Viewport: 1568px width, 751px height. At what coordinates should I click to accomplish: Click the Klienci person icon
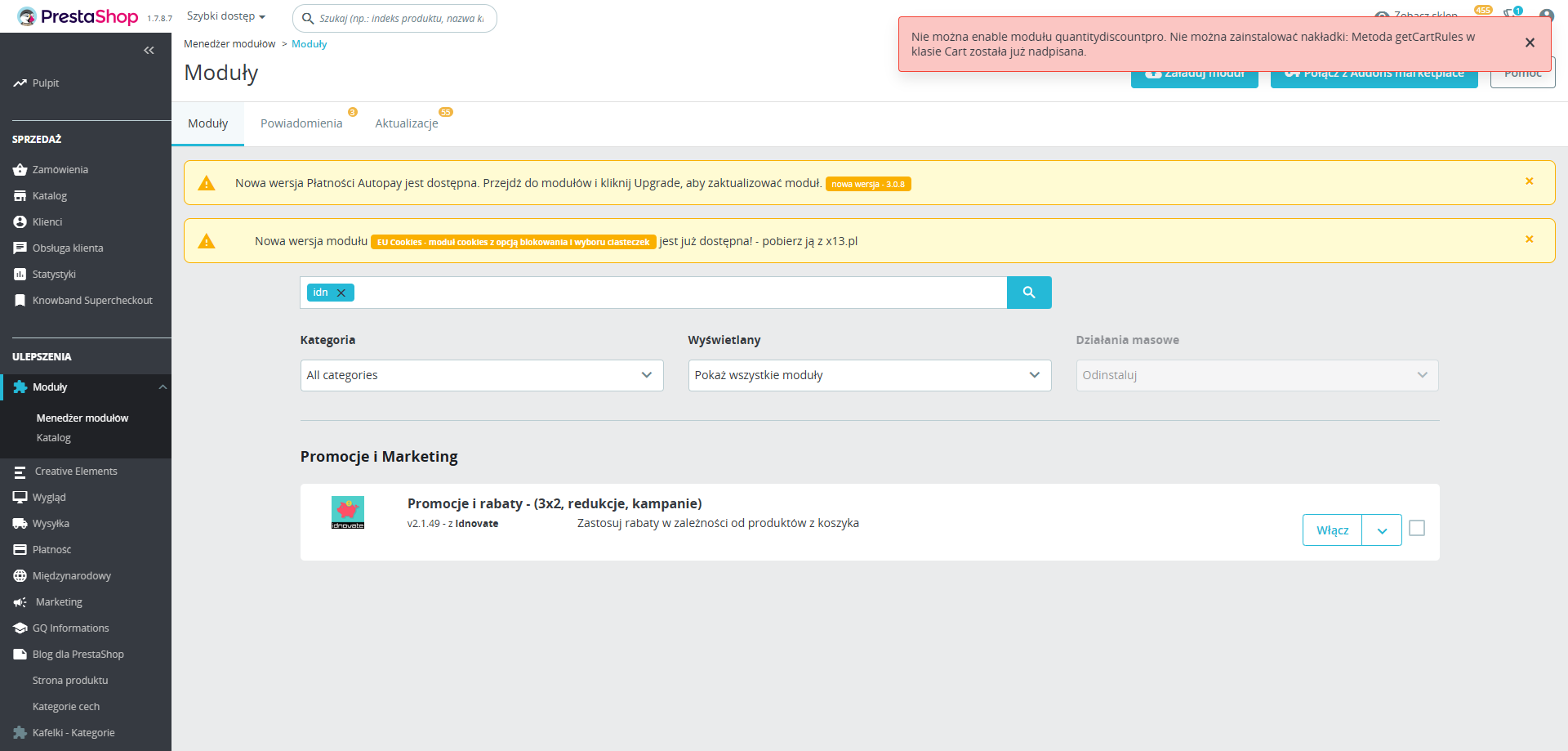tap(20, 222)
